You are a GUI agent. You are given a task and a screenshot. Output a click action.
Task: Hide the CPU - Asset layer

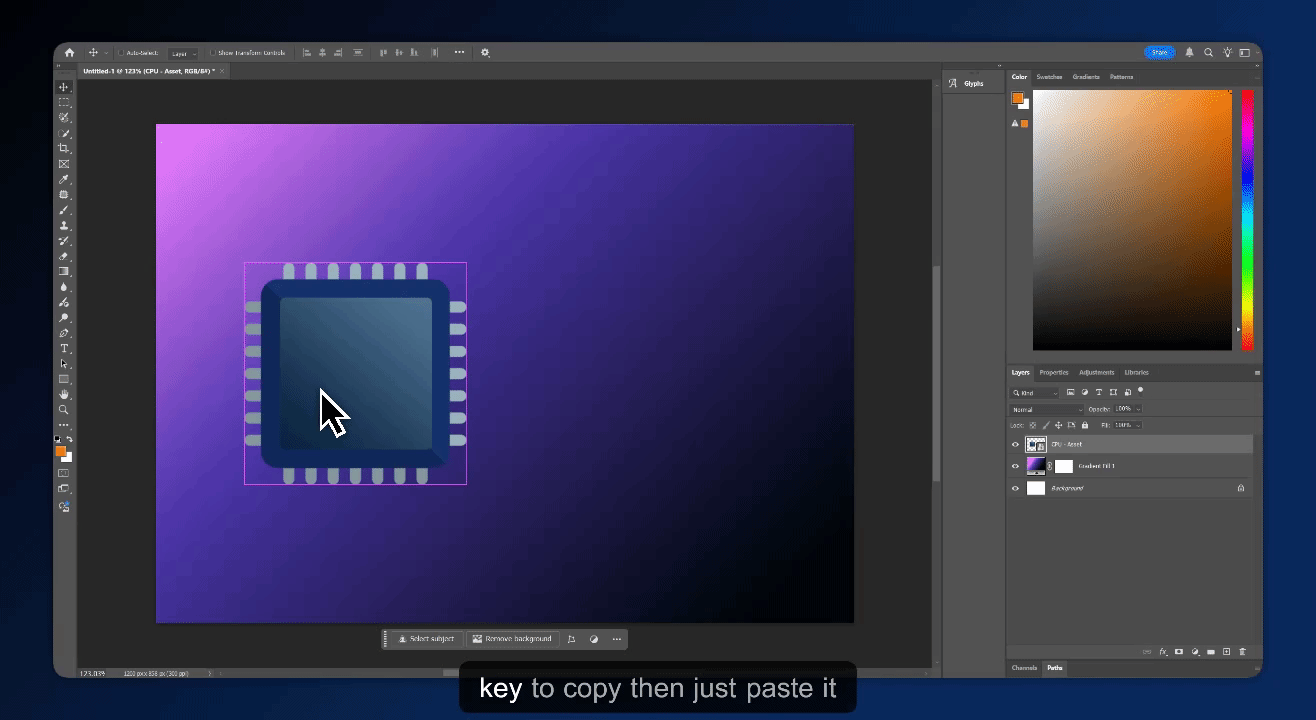point(1015,444)
